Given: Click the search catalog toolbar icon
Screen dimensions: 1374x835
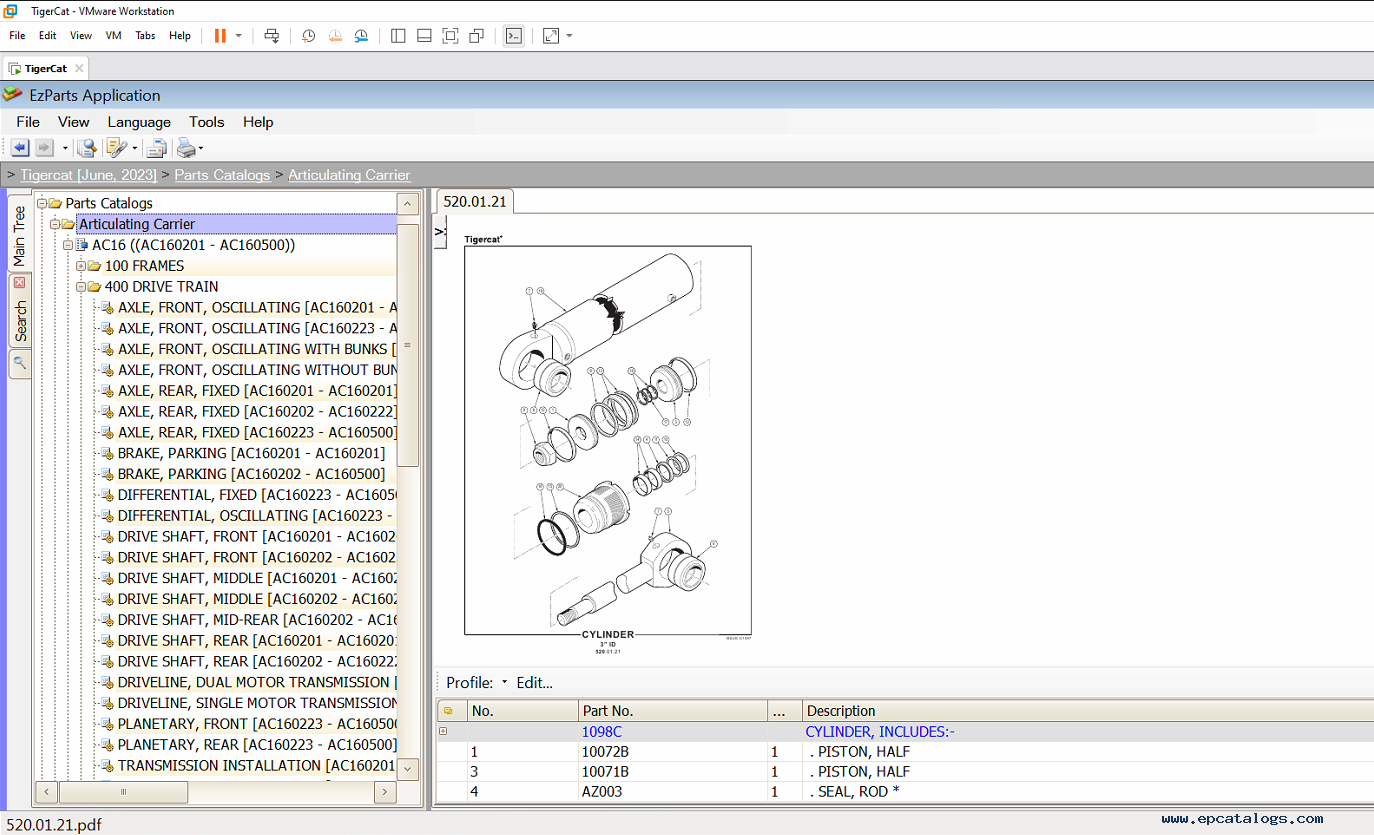Looking at the screenshot, I should point(87,148).
